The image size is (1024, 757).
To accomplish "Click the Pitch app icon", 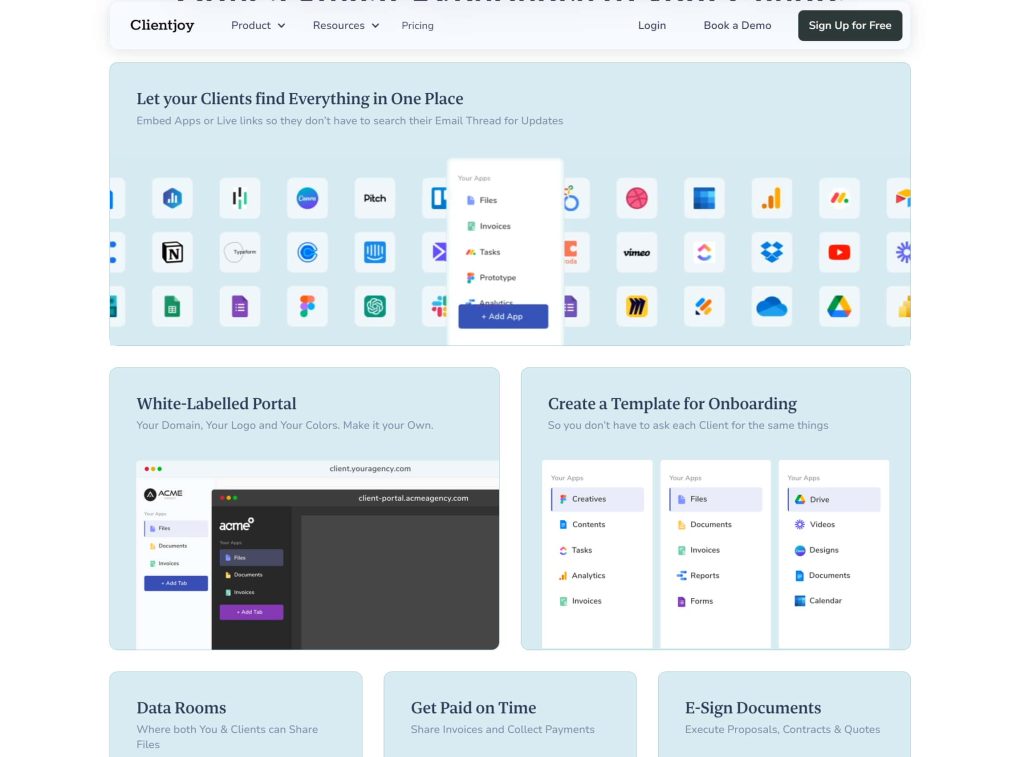I will tap(375, 198).
